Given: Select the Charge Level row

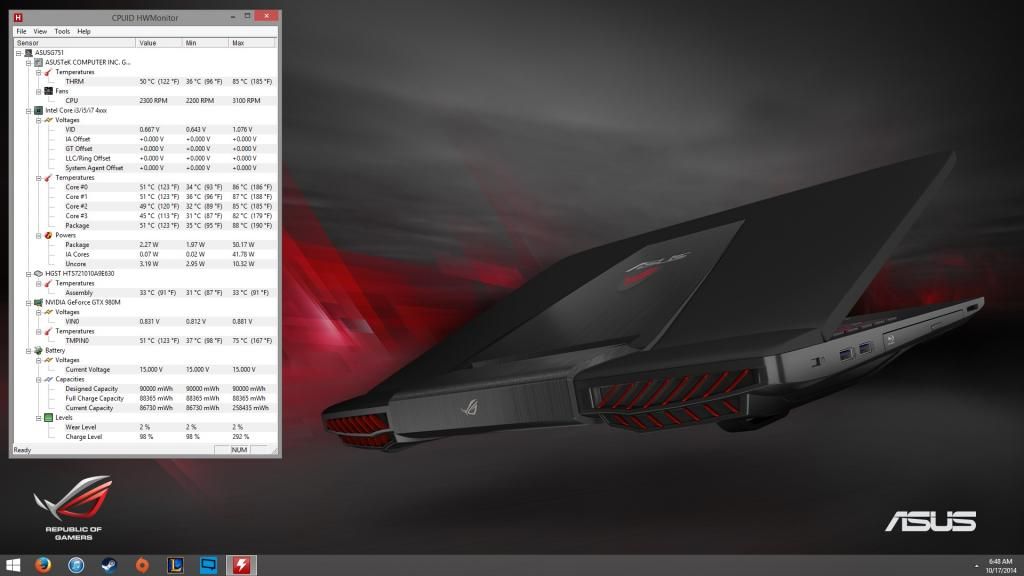Looking at the screenshot, I should [x=144, y=437].
